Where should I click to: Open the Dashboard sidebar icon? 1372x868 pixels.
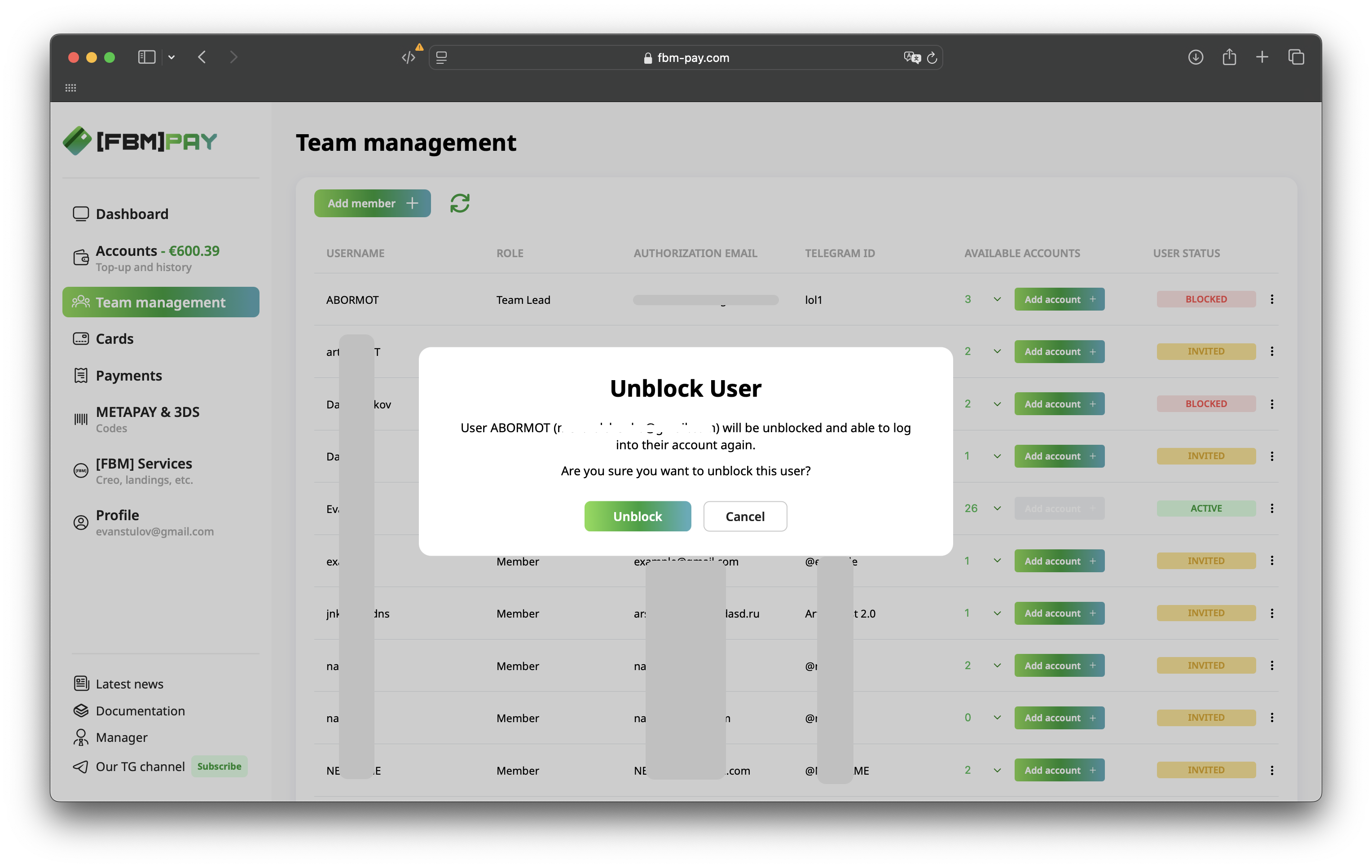pos(81,214)
